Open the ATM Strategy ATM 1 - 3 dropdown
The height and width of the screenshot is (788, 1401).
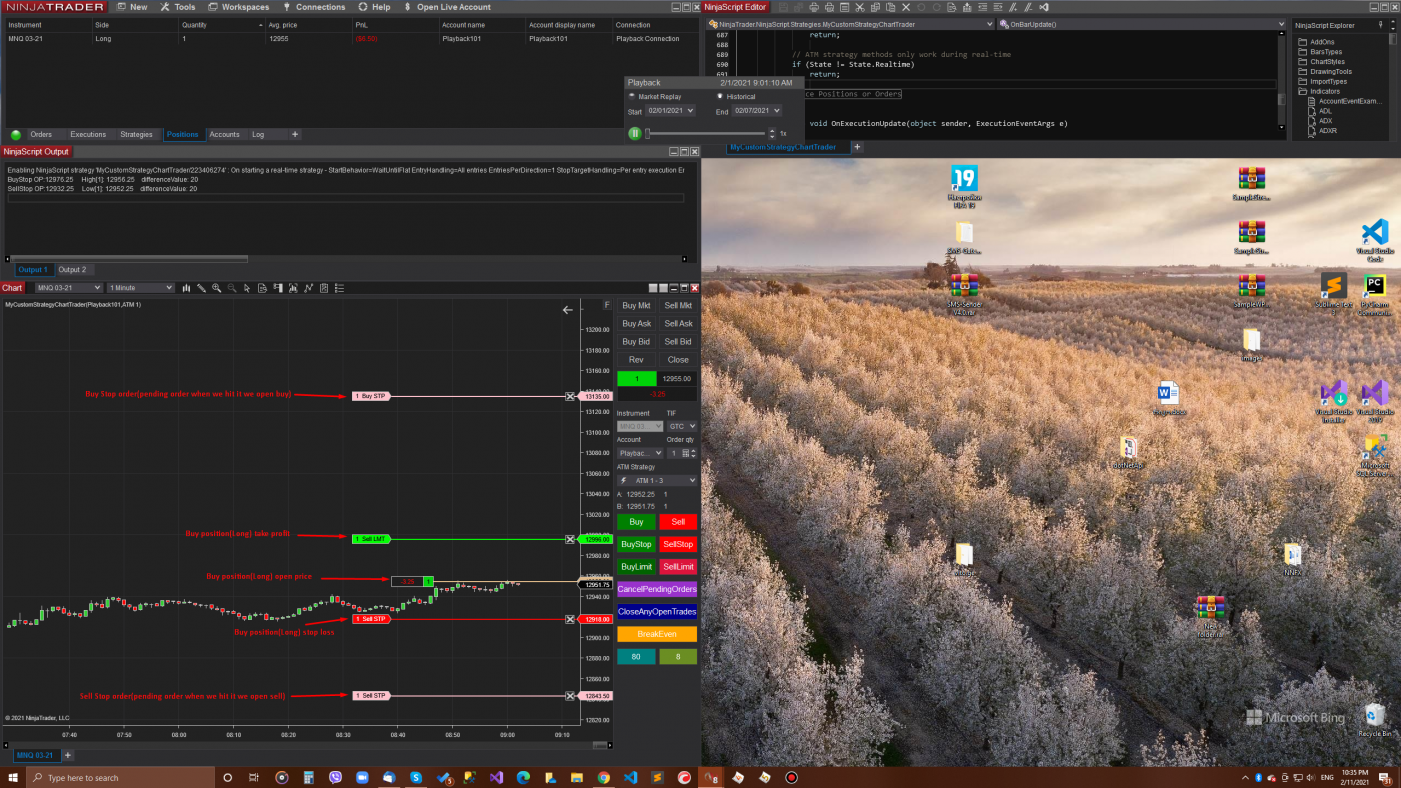click(657, 480)
